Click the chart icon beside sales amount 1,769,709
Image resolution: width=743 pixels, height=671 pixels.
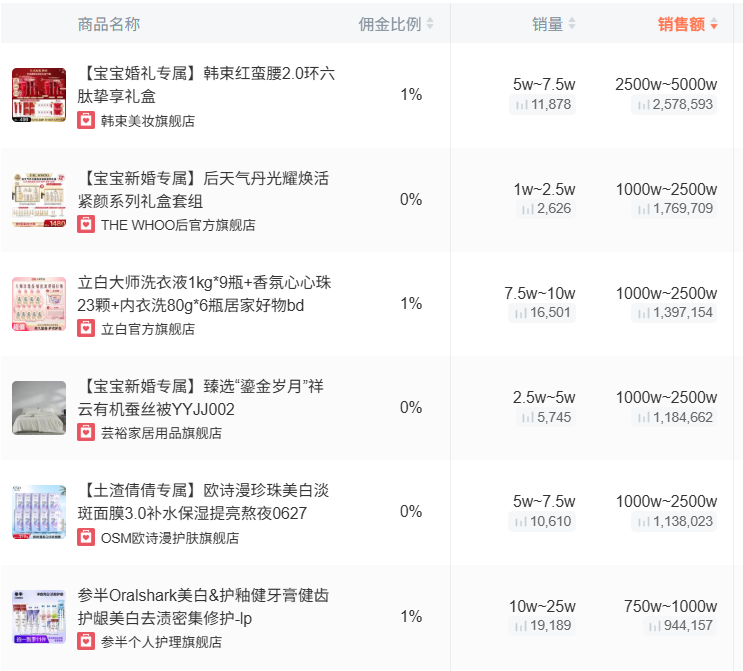pos(641,209)
